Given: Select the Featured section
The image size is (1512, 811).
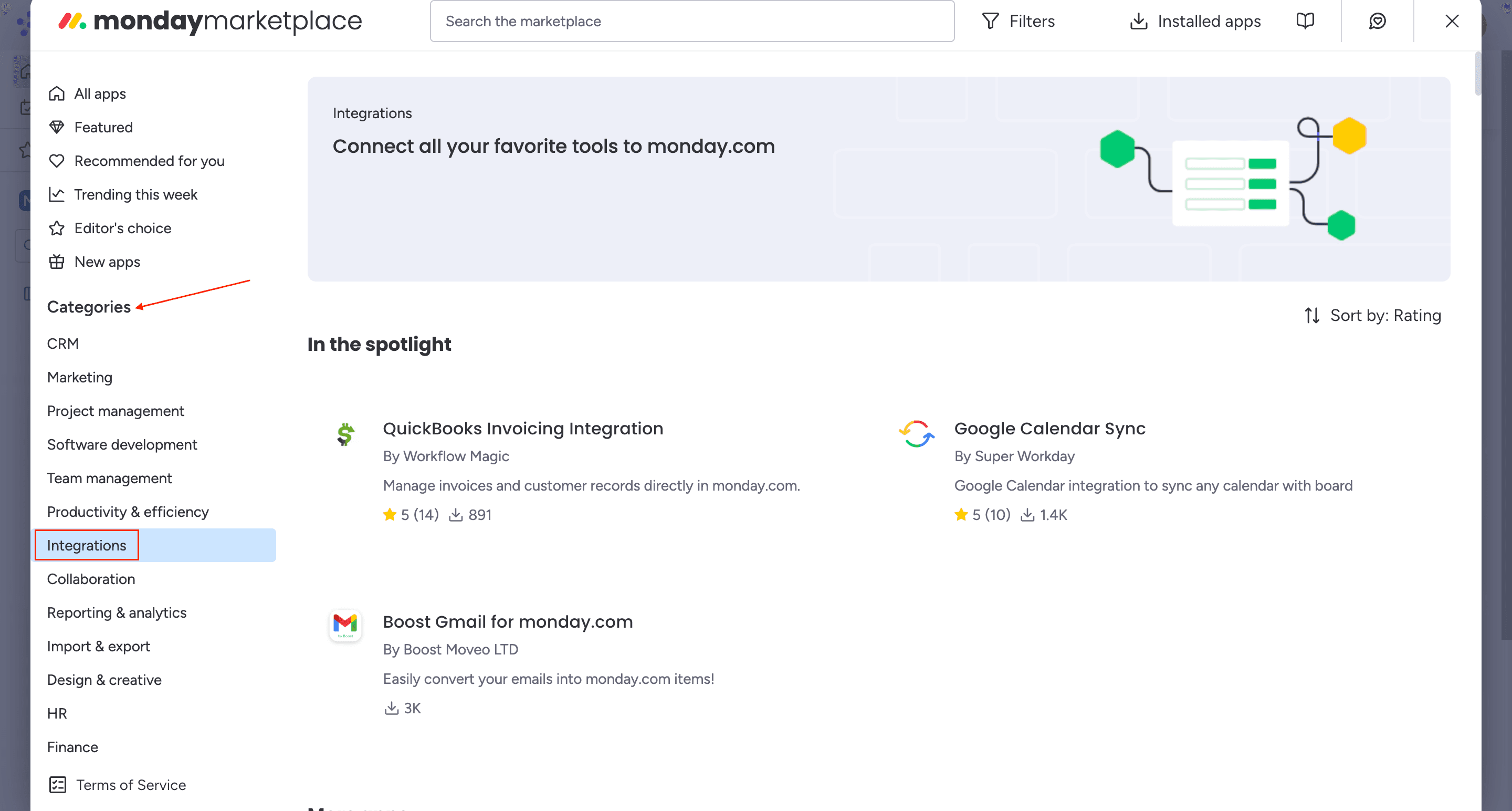Looking at the screenshot, I should pos(103,128).
